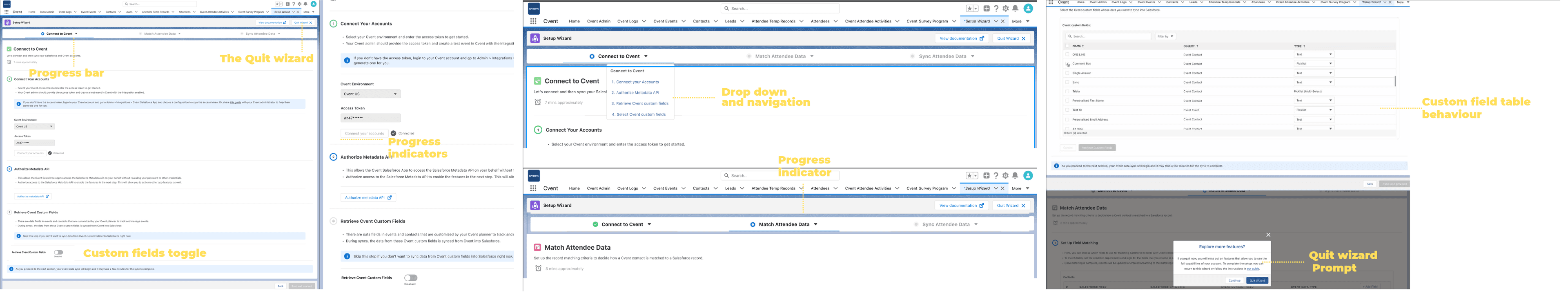Click info icon beside Skip this step note in enlarged panel
Screen dimensions: 1568x300
[347, 256]
